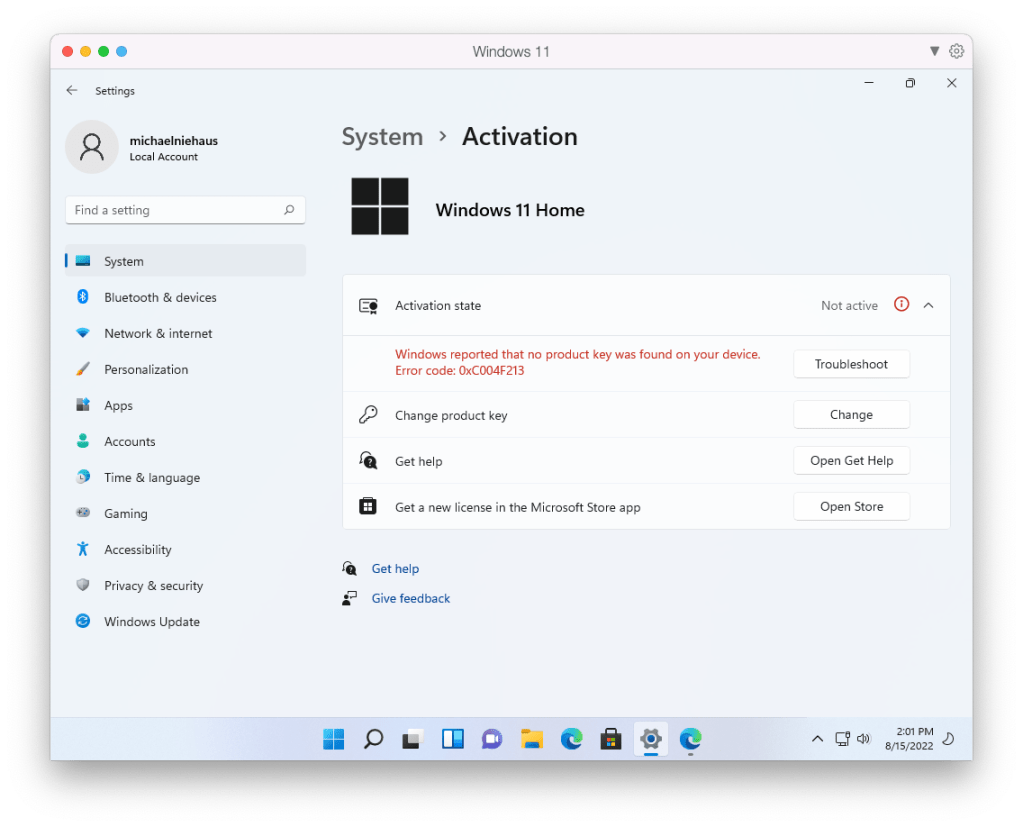1023x827 pixels.
Task: Click the red activation warning icon
Action: pyautogui.click(x=901, y=305)
